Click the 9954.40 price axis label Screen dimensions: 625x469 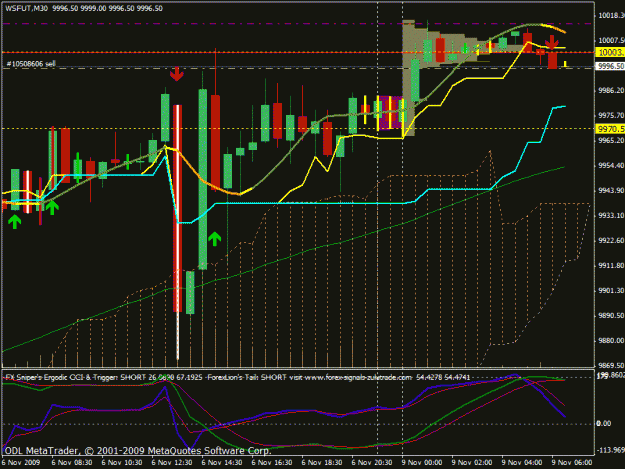tap(611, 165)
